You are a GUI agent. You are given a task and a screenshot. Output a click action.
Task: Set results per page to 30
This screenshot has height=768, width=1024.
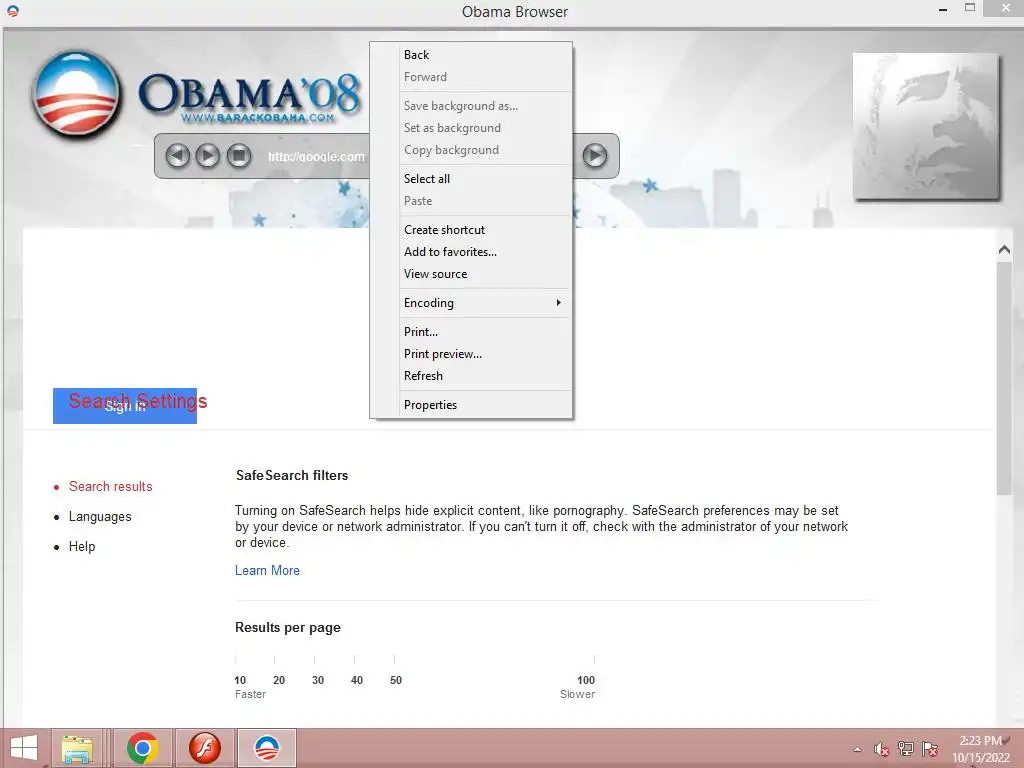coord(318,680)
